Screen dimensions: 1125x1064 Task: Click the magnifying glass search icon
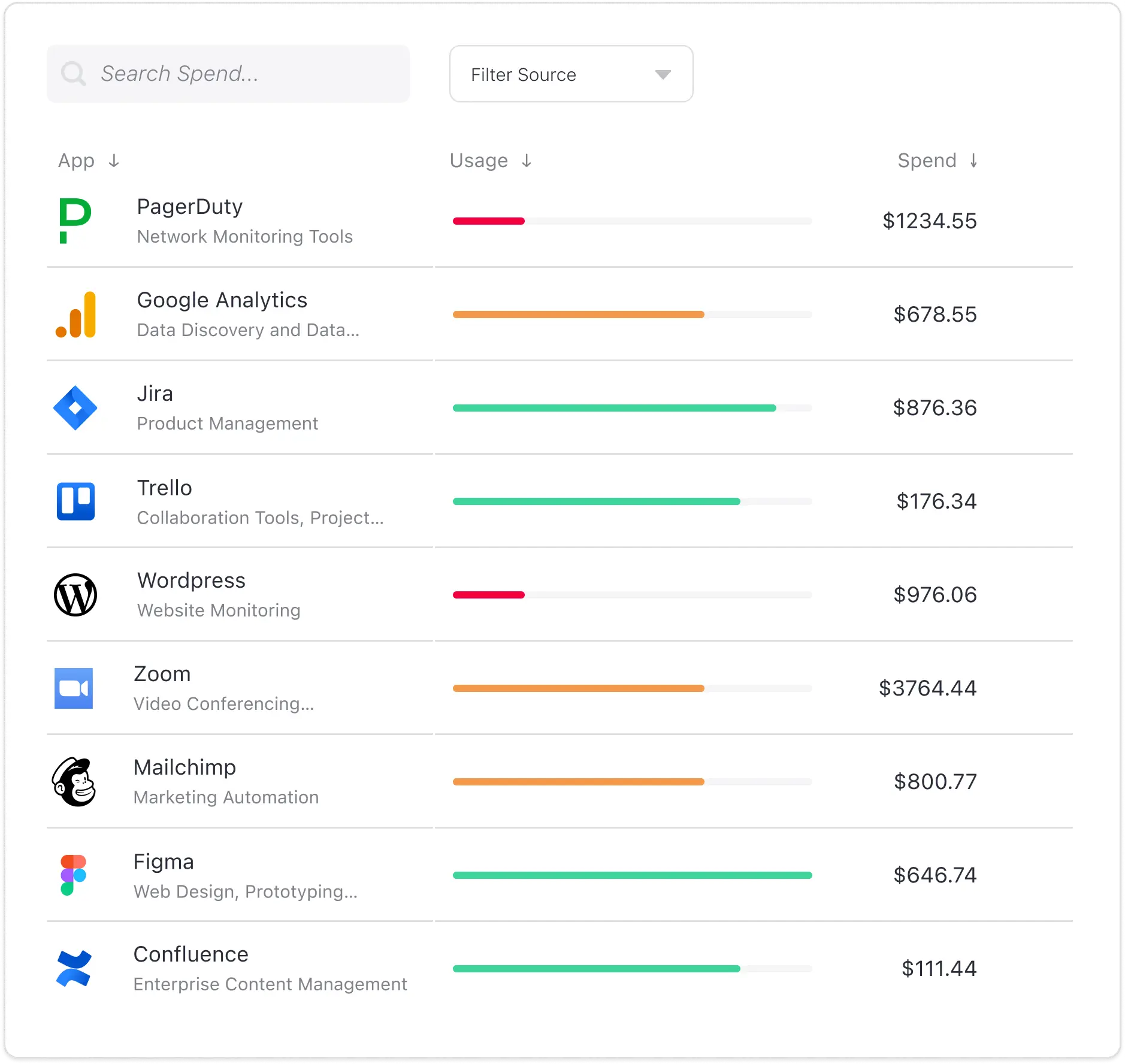[x=74, y=74]
